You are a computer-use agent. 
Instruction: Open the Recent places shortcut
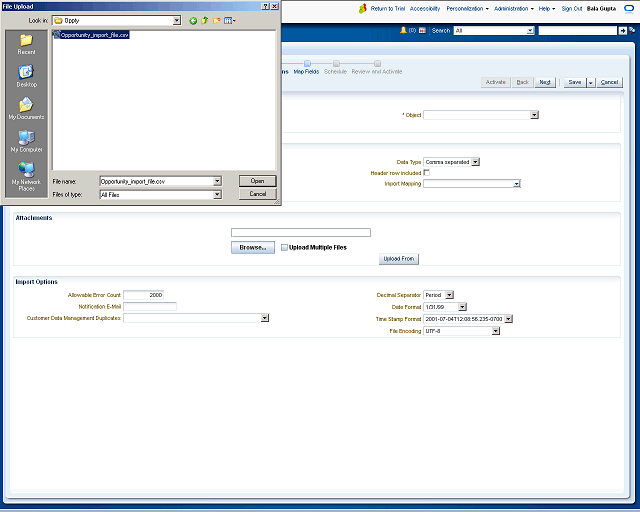click(26, 44)
